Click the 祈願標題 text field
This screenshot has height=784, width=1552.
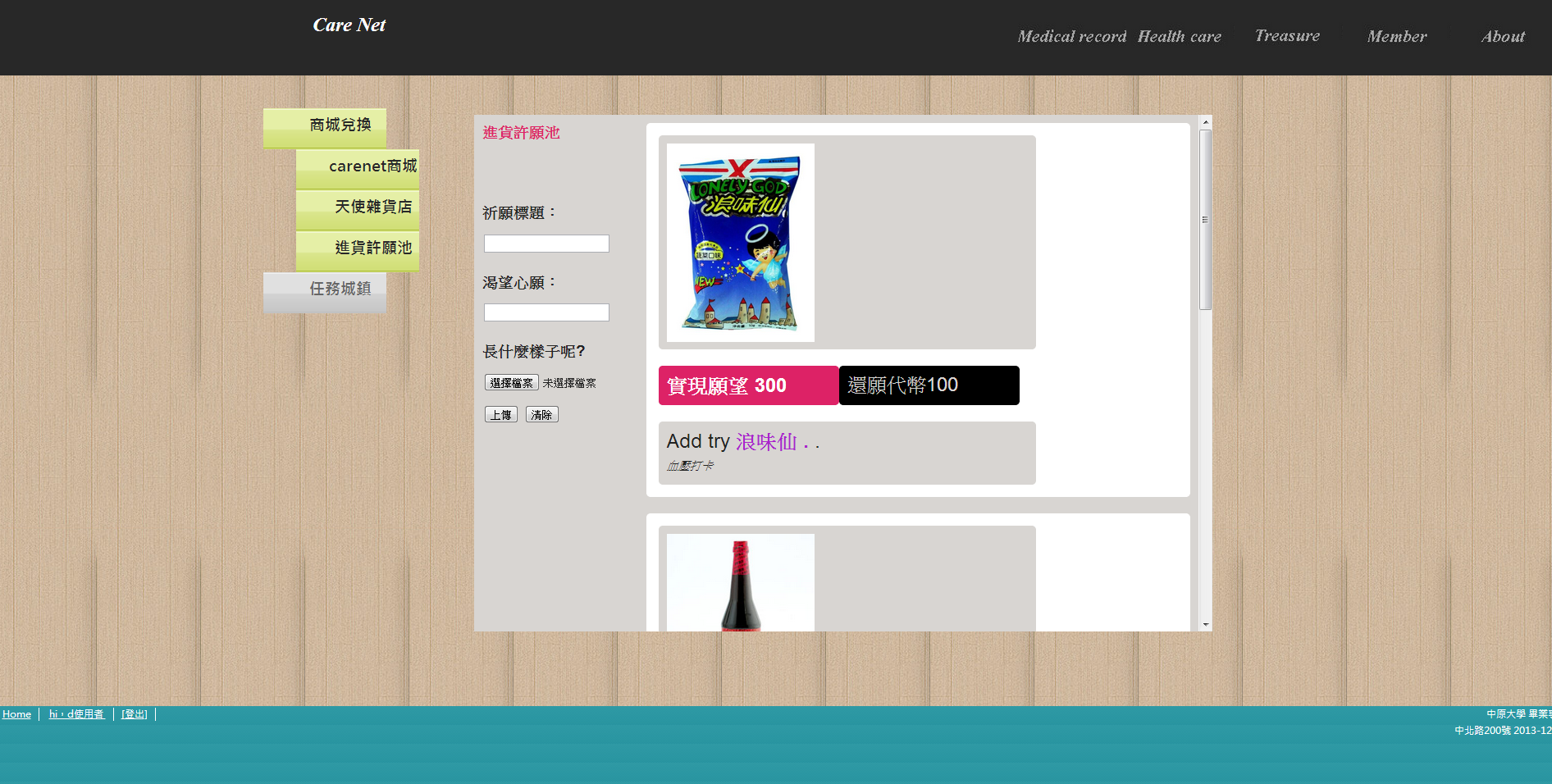click(x=546, y=244)
